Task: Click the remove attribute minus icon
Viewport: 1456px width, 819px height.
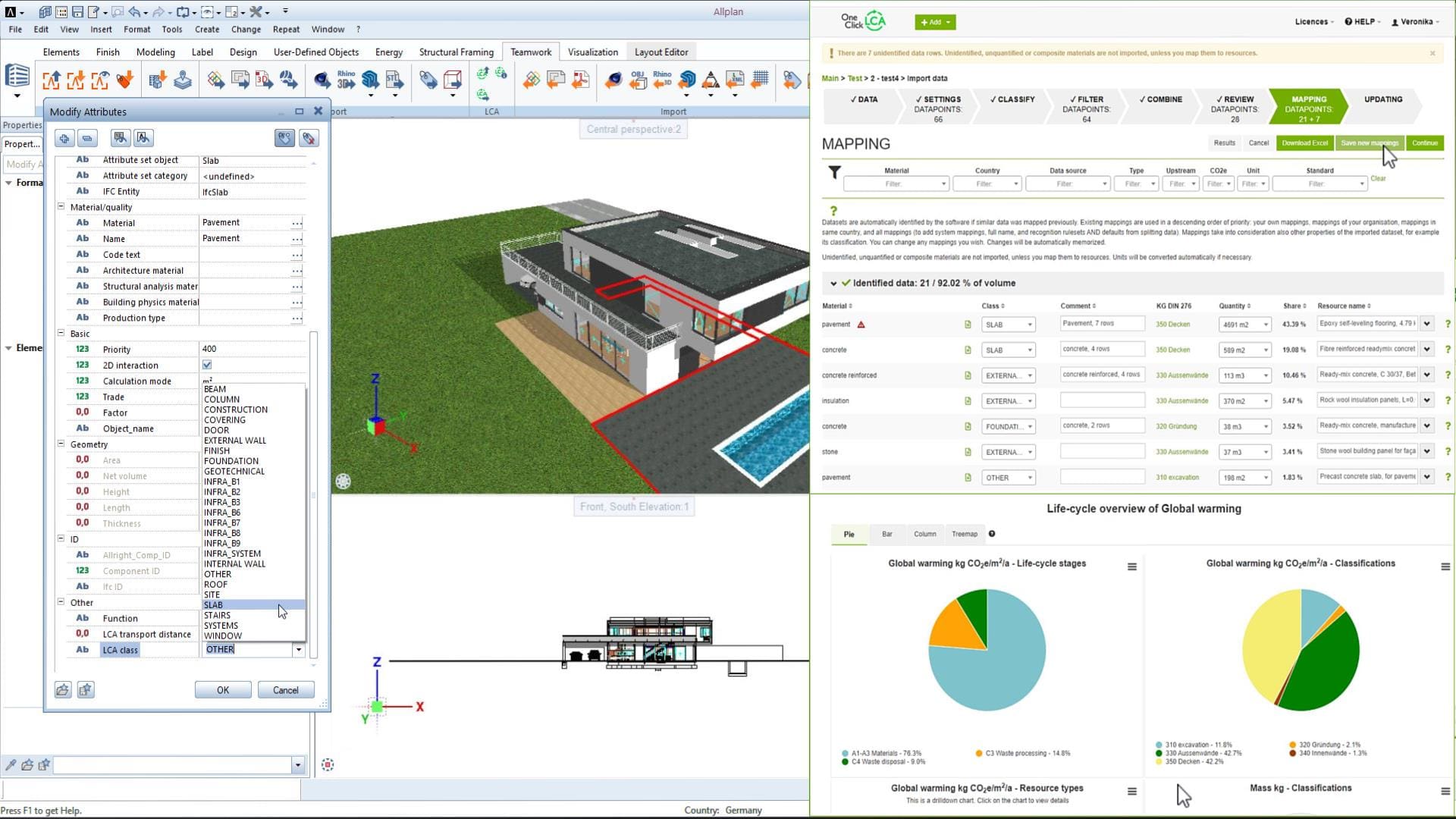Action: tap(87, 138)
